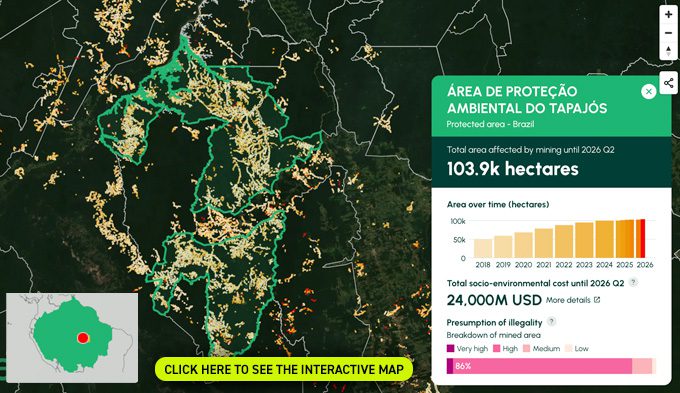This screenshot has width=680, height=393.
Task: Click Área de Proteção Ambiental do Tapajós title
Action: (x=527, y=100)
